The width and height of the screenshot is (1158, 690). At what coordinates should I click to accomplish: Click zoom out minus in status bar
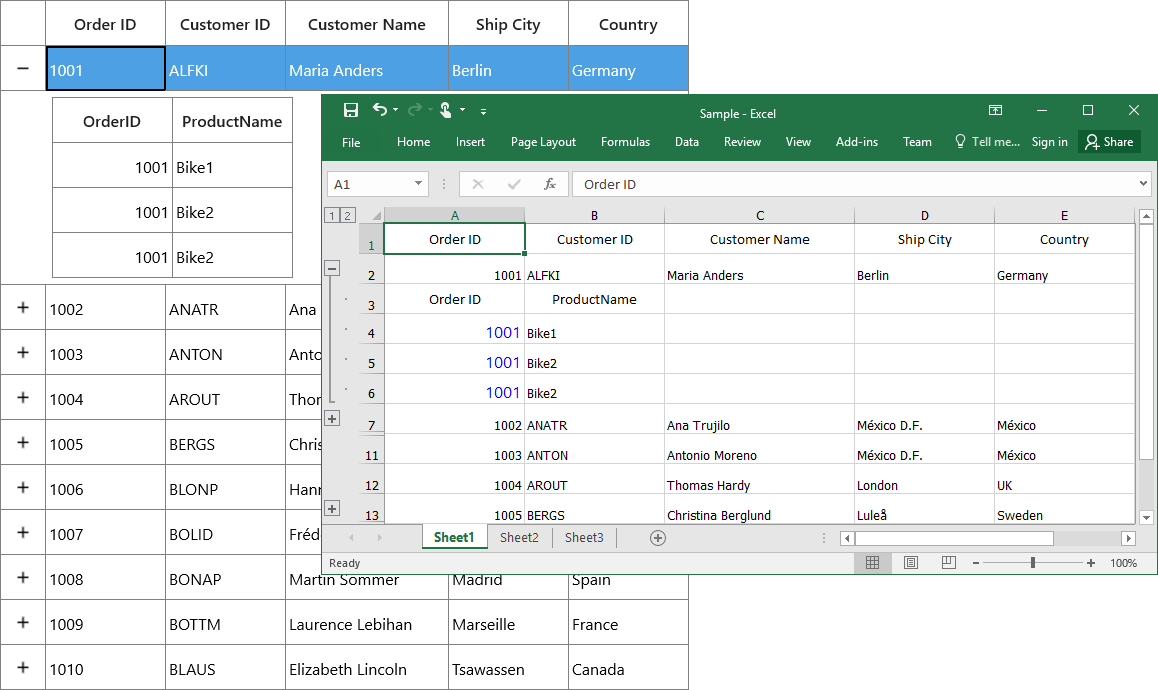coord(976,563)
